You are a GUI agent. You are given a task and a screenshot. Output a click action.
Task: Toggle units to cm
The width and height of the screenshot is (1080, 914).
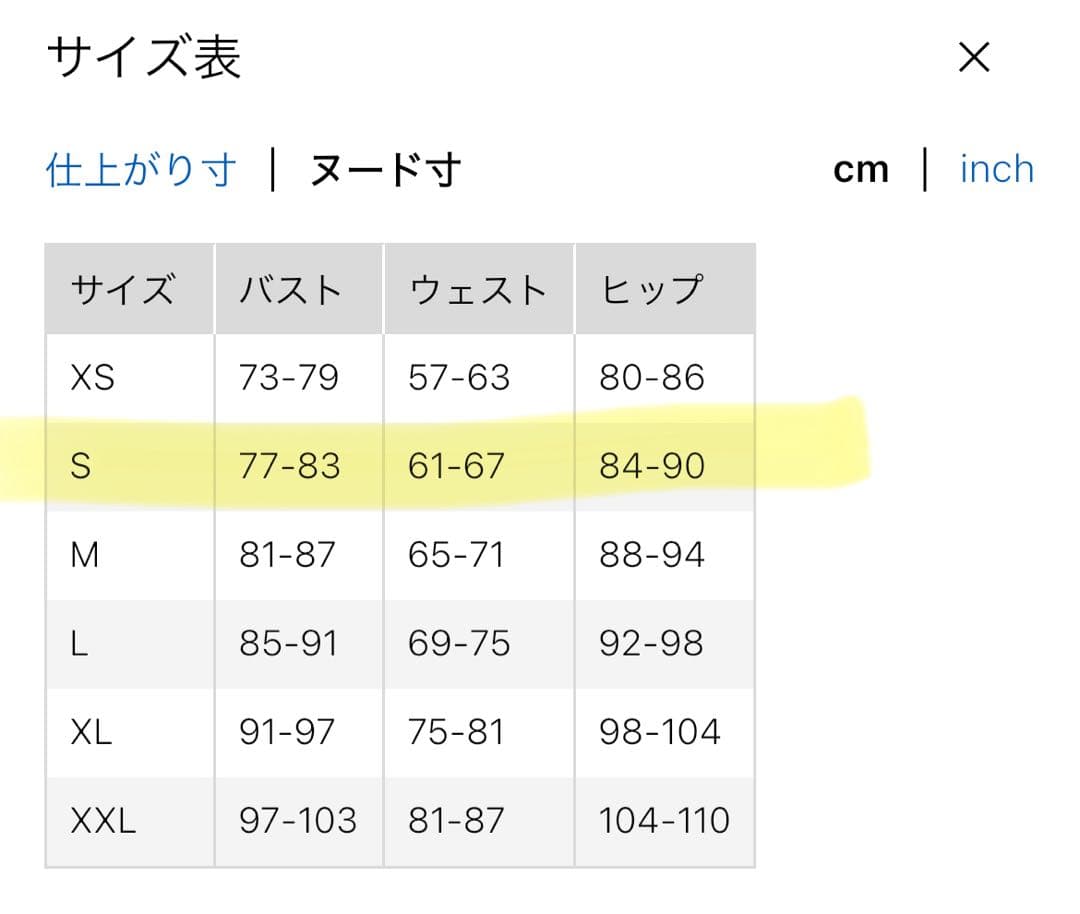pyautogui.click(x=860, y=170)
